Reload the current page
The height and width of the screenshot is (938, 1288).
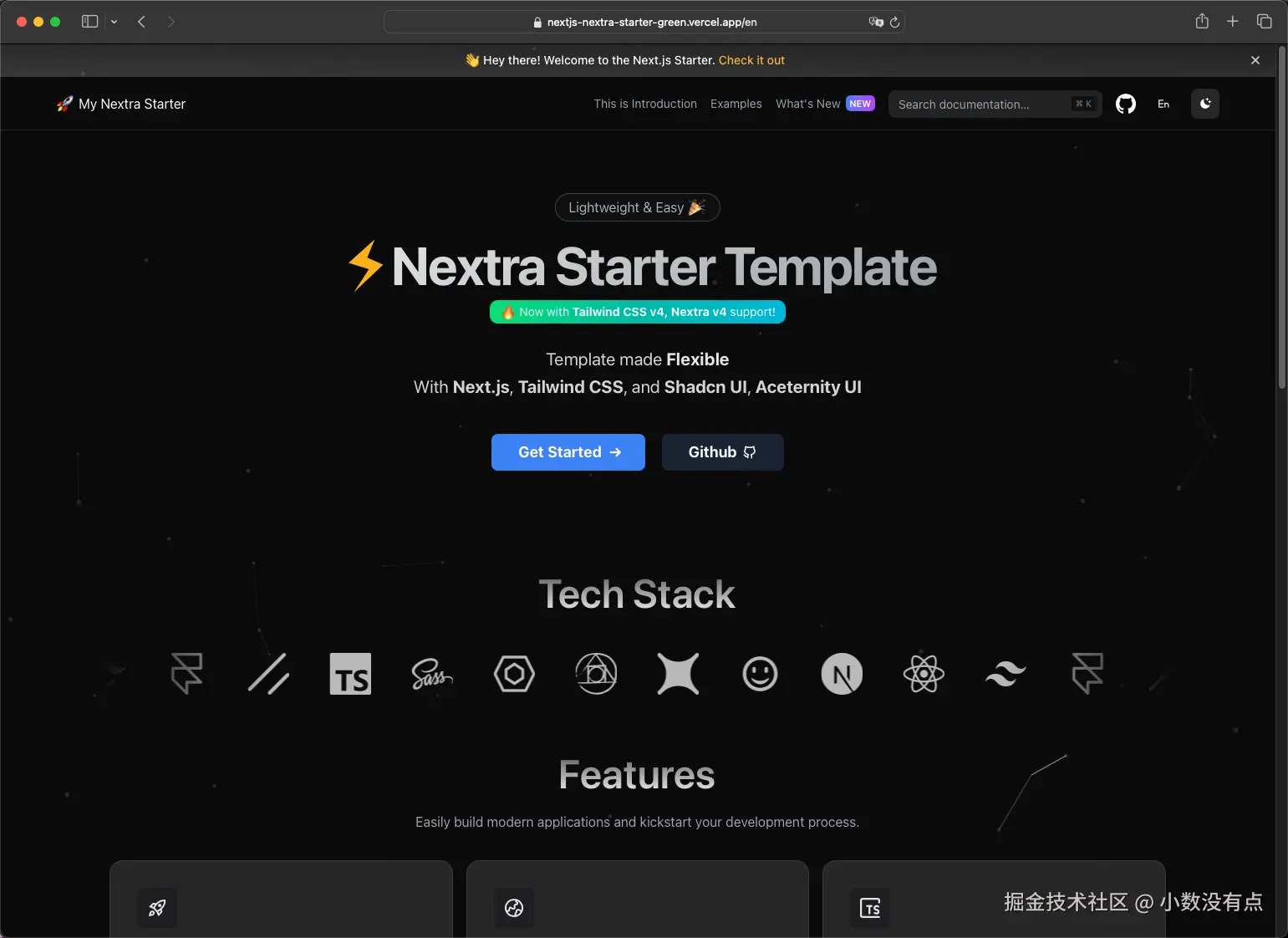[x=894, y=22]
